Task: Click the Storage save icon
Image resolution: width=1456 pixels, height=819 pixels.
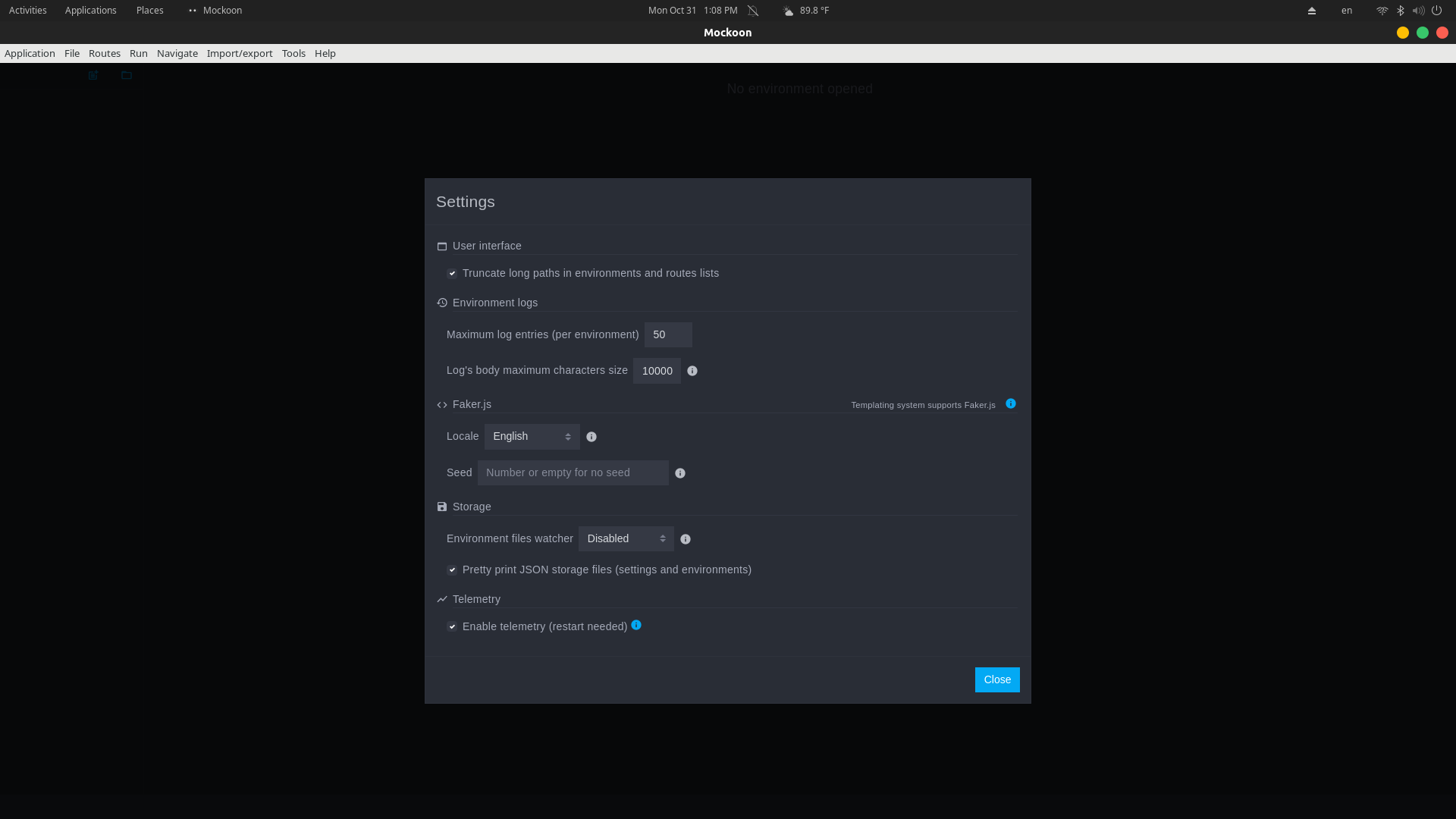Action: tap(441, 507)
